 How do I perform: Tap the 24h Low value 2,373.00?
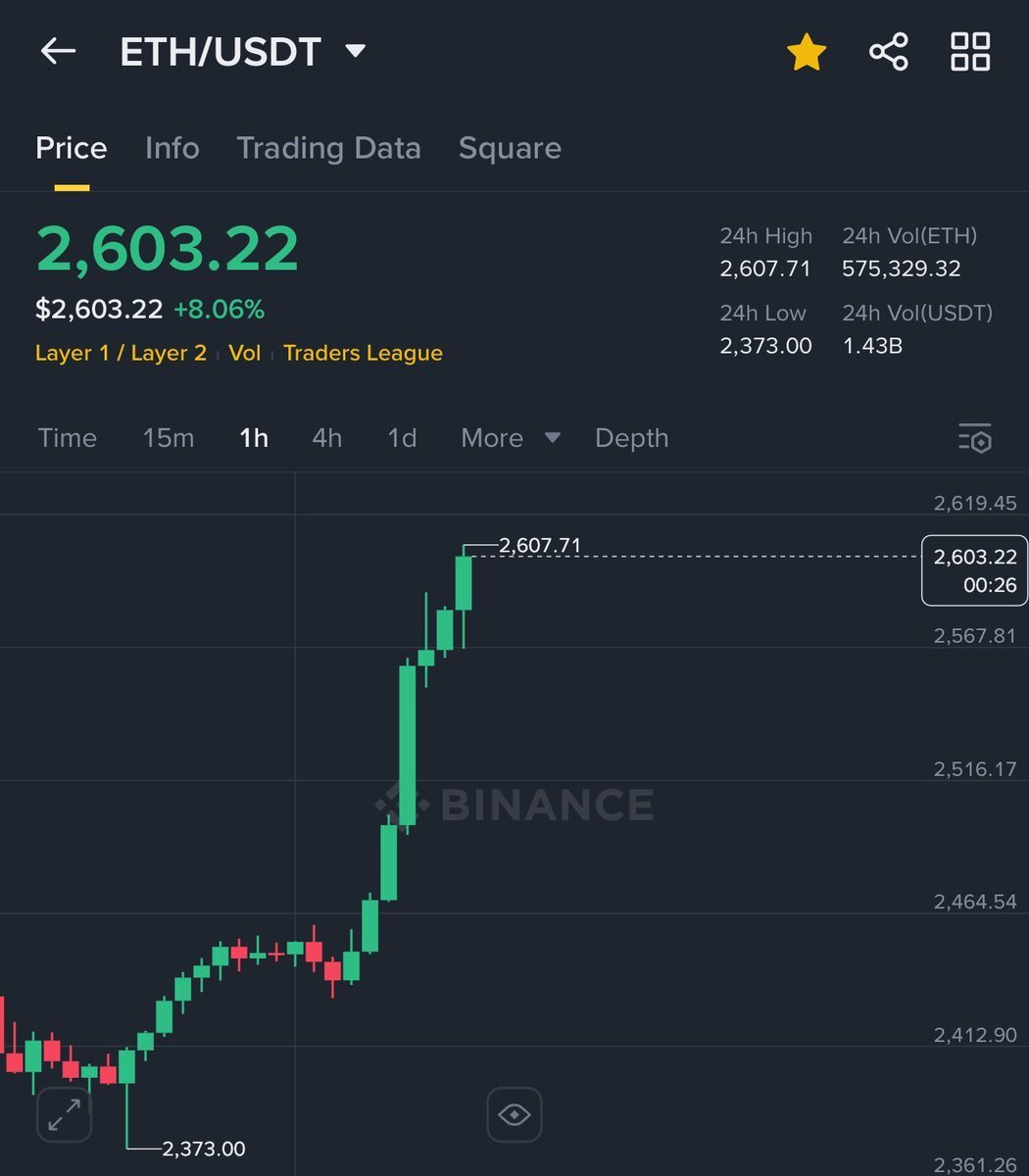[766, 345]
